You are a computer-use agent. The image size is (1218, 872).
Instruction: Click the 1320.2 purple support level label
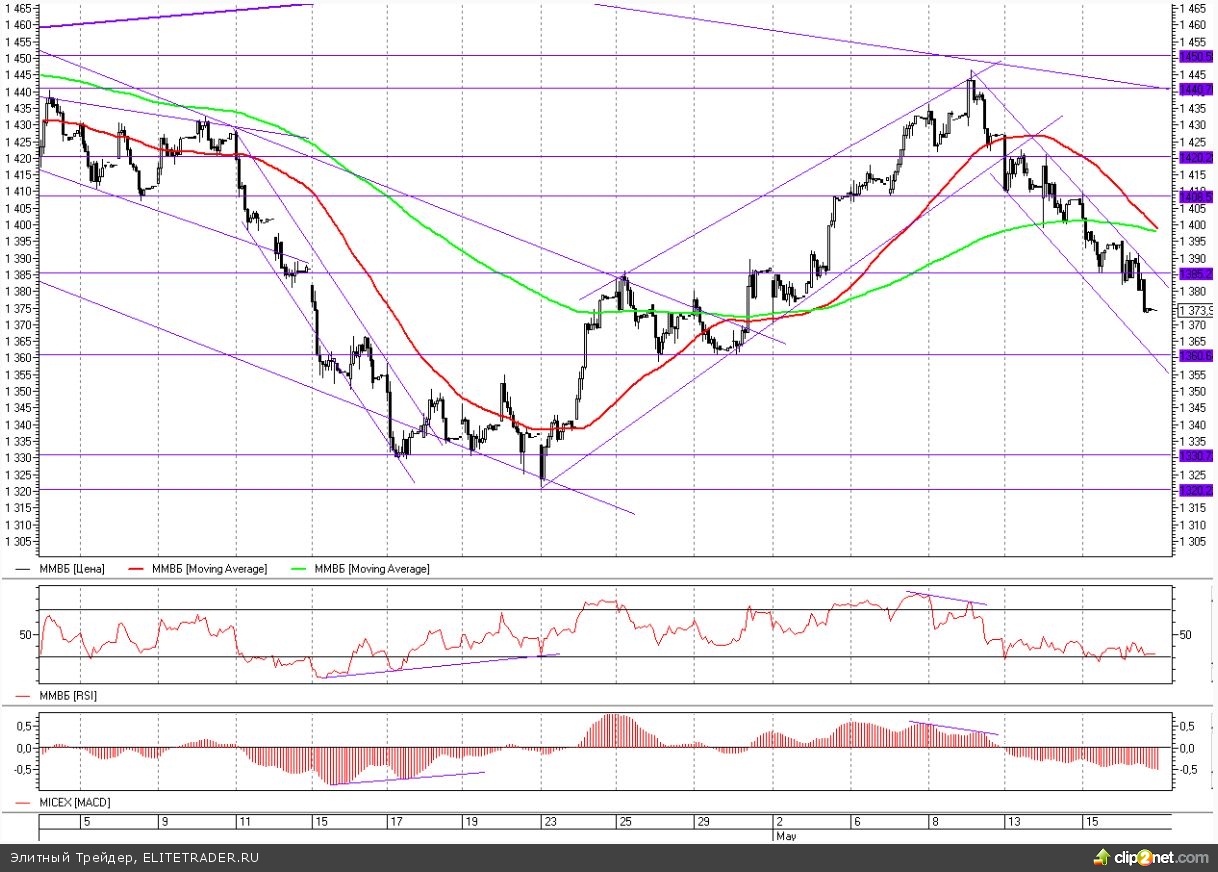click(1196, 490)
